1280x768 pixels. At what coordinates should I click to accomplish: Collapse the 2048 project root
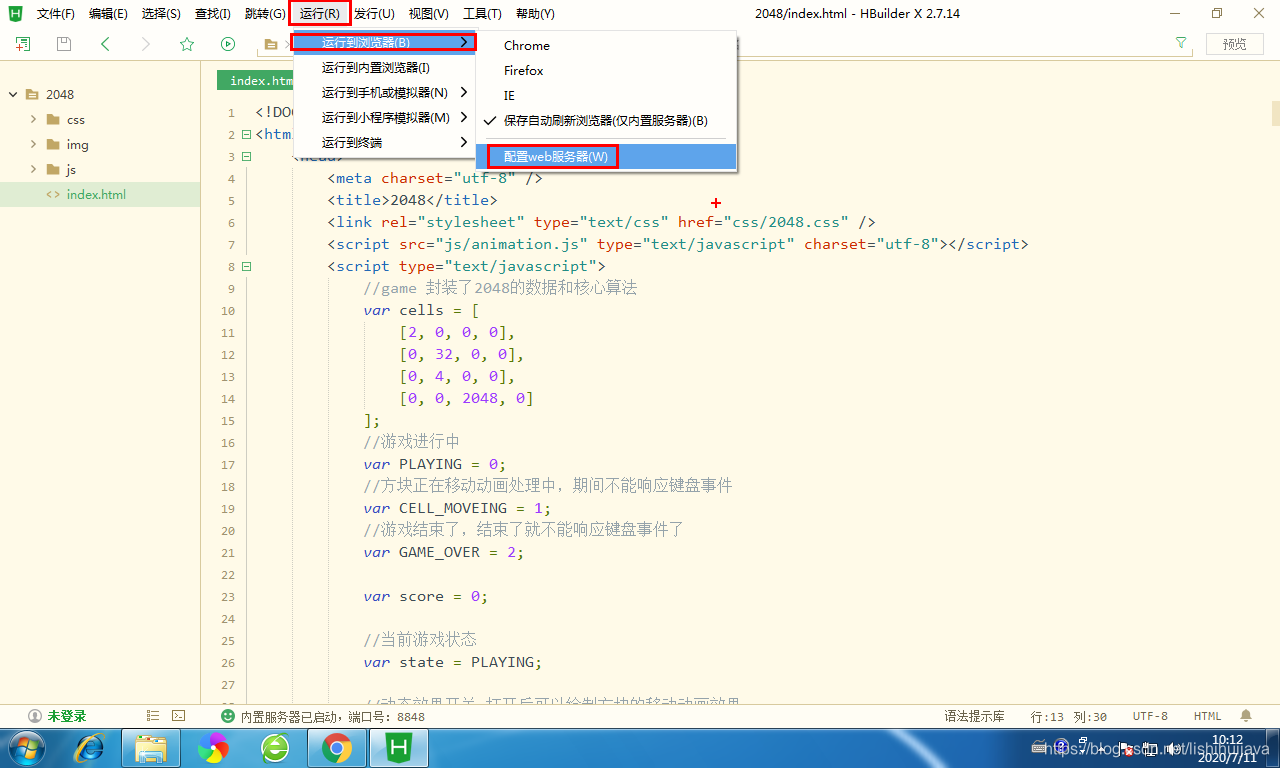tap(14, 94)
